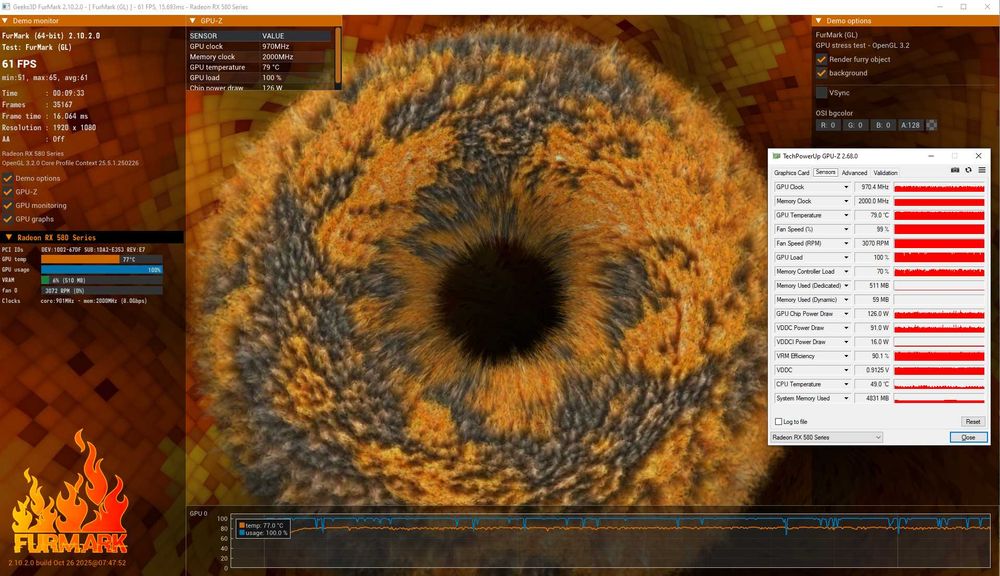
Task: Open CPU Temperature sensor dropdown
Action: [x=846, y=384]
